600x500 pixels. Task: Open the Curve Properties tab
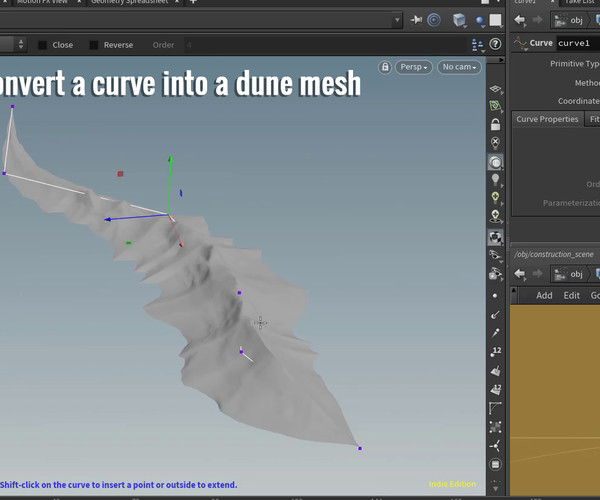pos(547,119)
